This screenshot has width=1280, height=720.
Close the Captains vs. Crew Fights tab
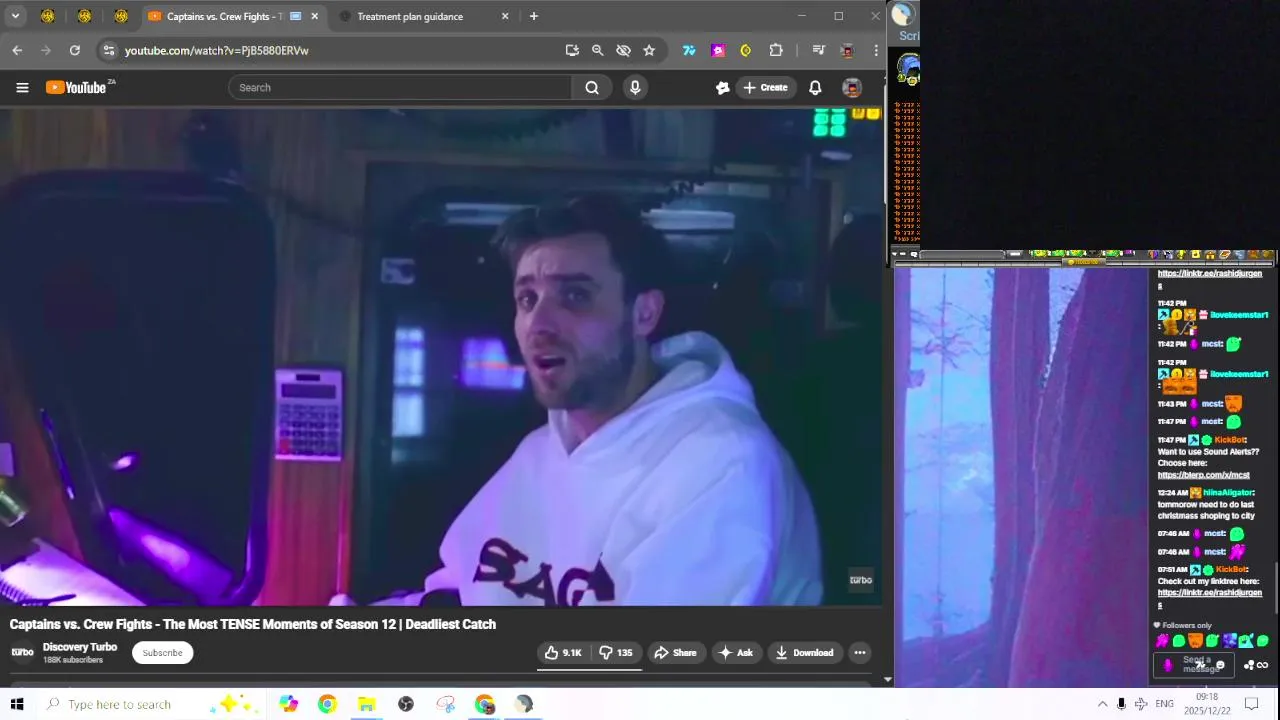click(x=315, y=16)
